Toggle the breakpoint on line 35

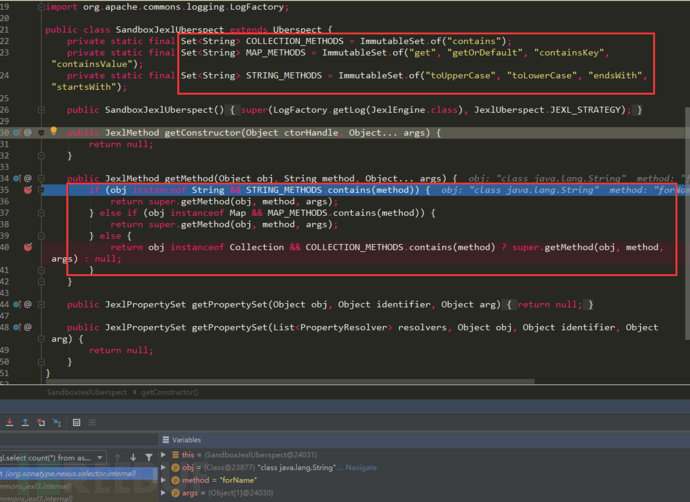[x=28, y=190]
